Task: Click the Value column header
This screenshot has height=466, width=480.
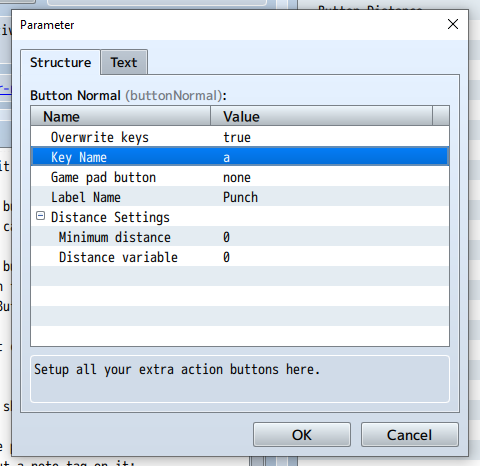Action: tap(322, 116)
